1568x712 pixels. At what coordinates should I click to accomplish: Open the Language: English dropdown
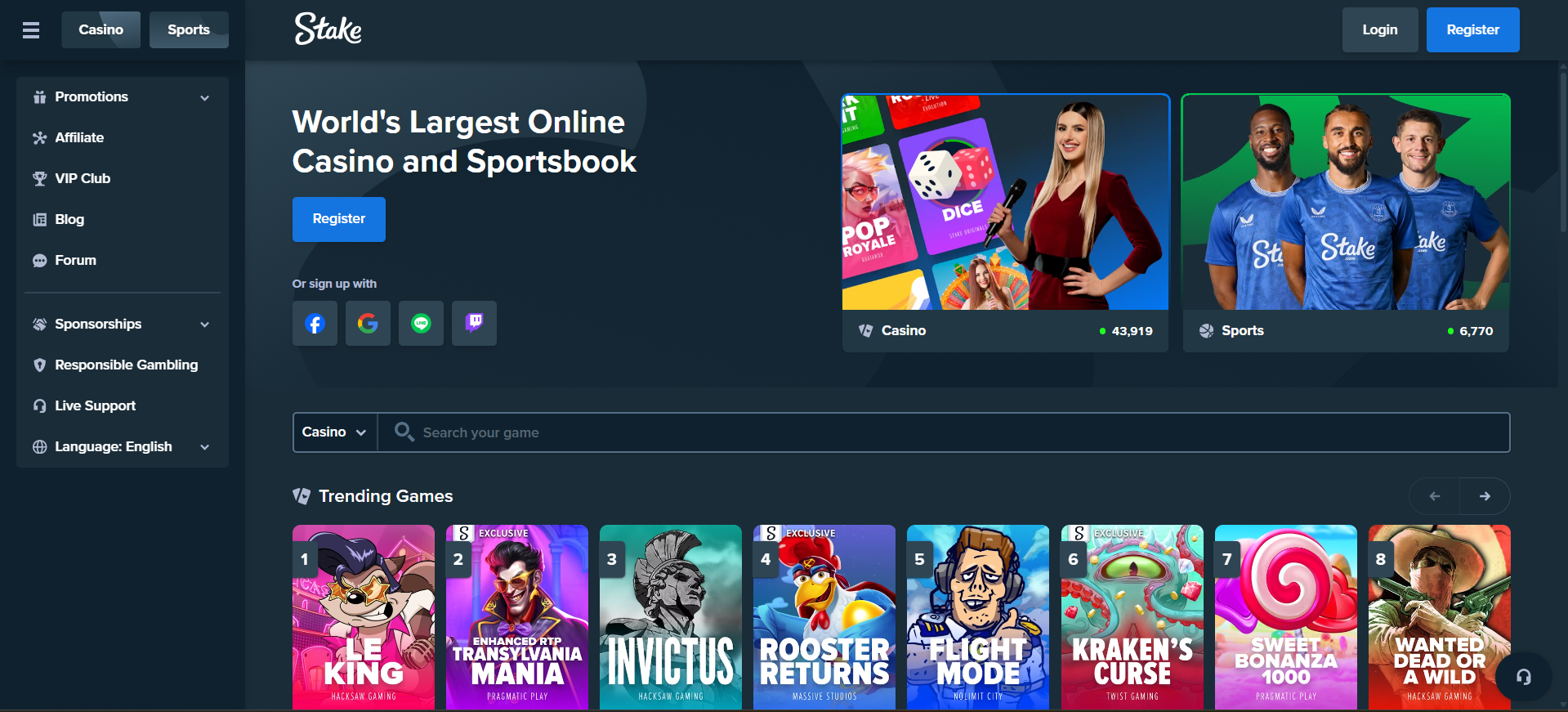click(x=122, y=447)
